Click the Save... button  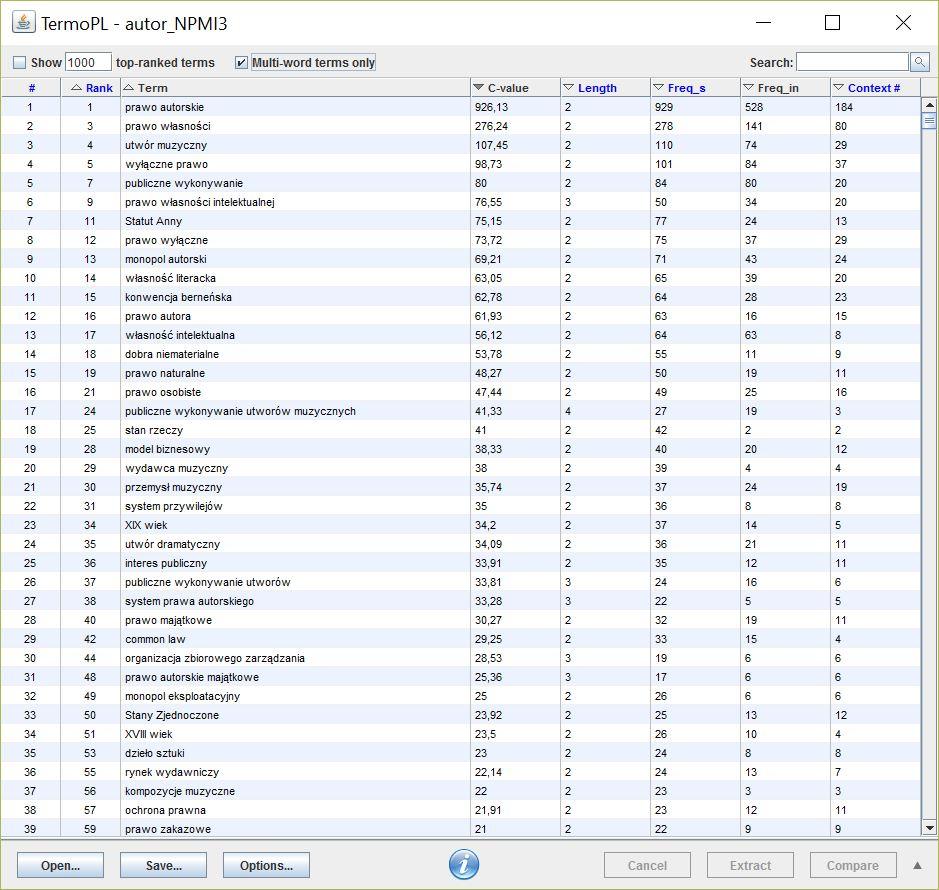coord(163,865)
